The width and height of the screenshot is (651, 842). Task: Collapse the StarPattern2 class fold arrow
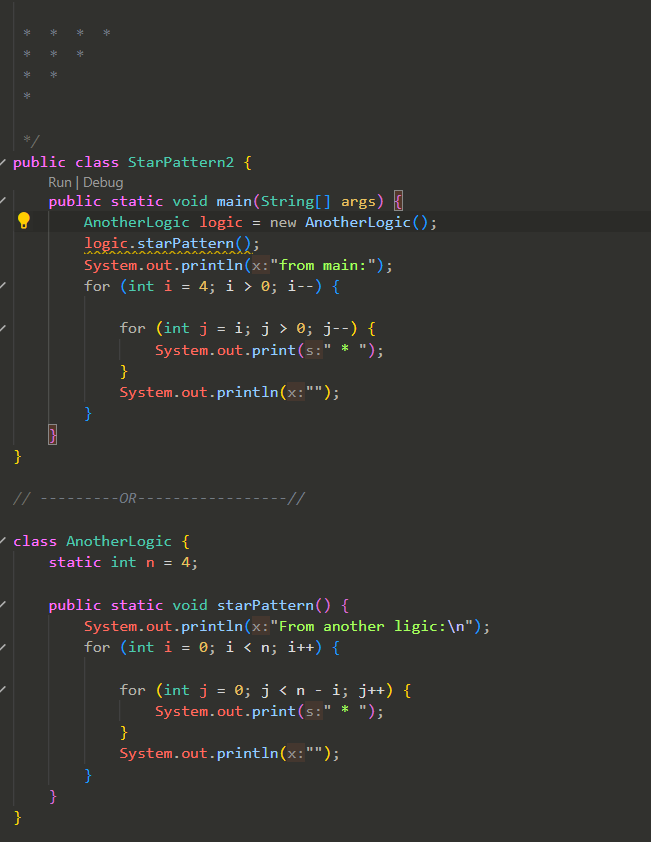pos(3,162)
